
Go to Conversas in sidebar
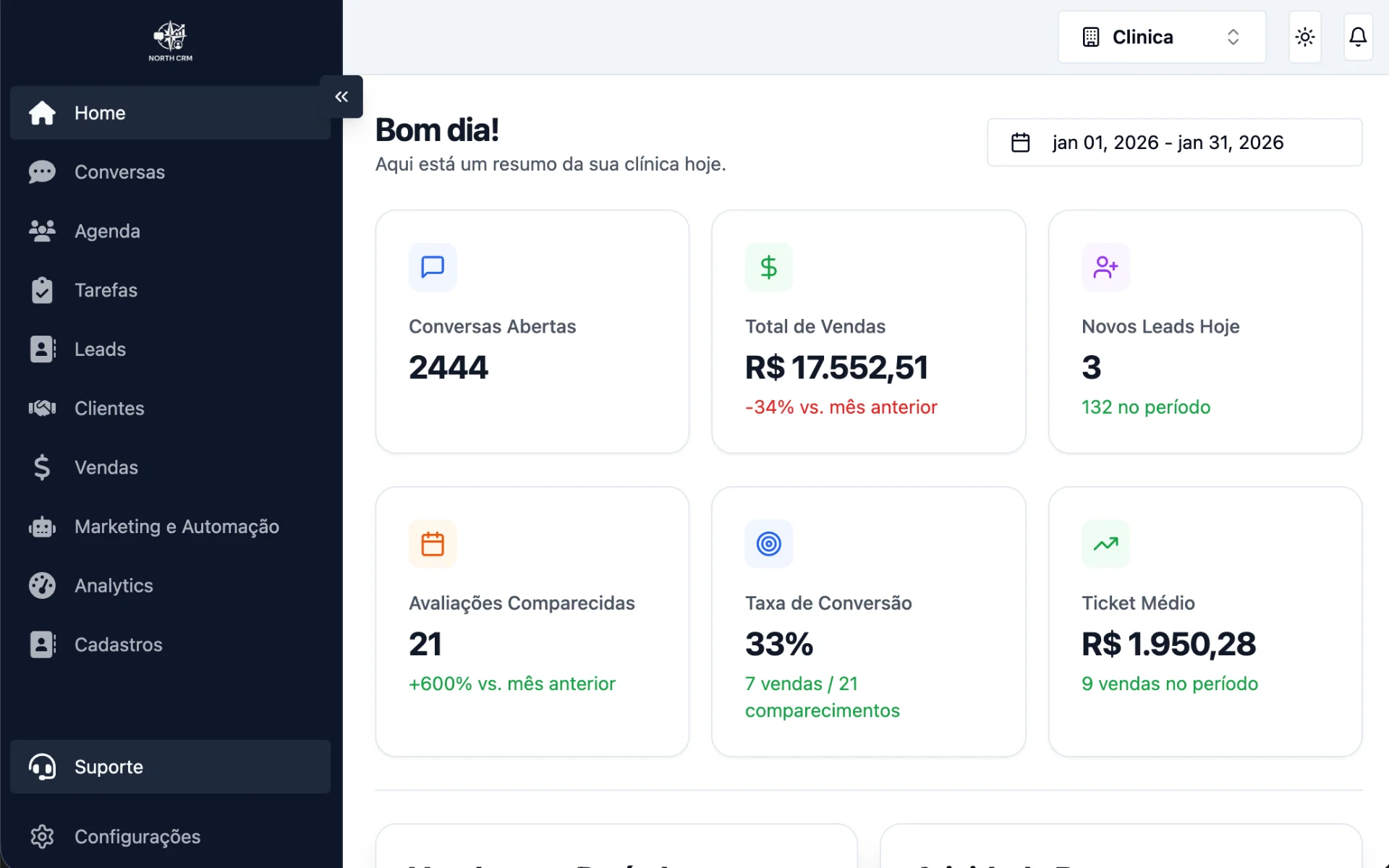tap(119, 172)
